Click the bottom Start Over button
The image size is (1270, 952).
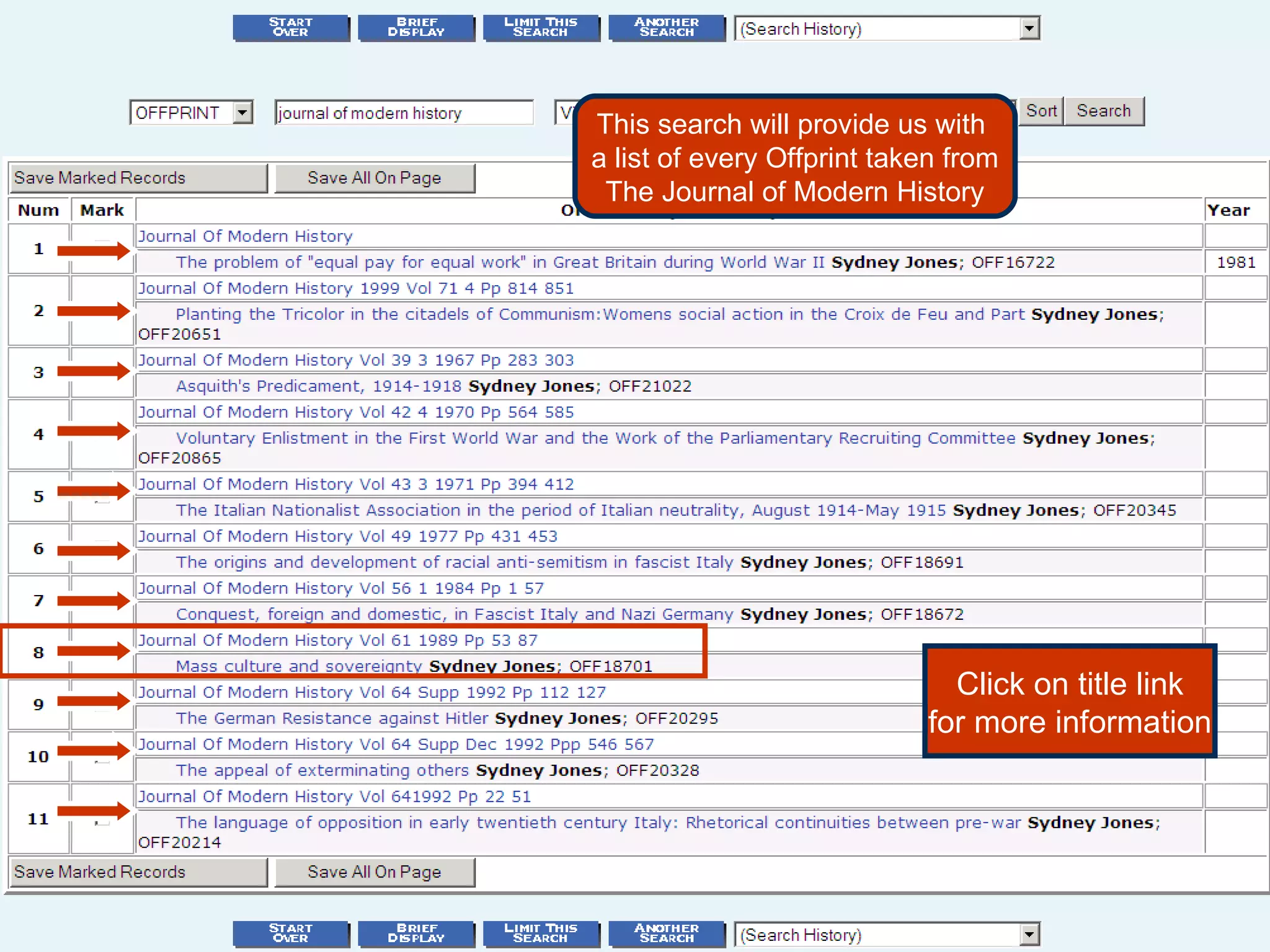(291, 933)
